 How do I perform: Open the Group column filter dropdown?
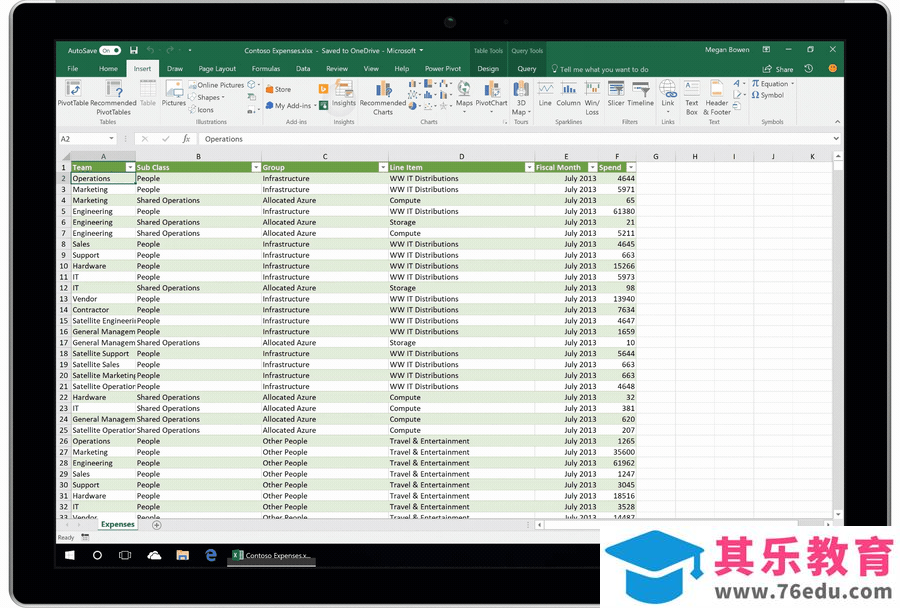(x=383, y=168)
